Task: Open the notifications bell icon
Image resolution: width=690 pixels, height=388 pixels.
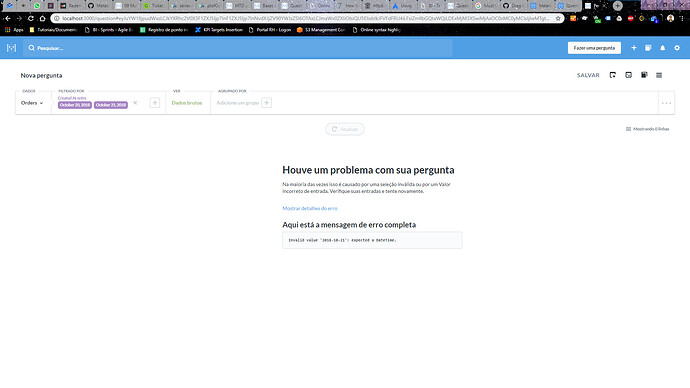Action: click(662, 48)
